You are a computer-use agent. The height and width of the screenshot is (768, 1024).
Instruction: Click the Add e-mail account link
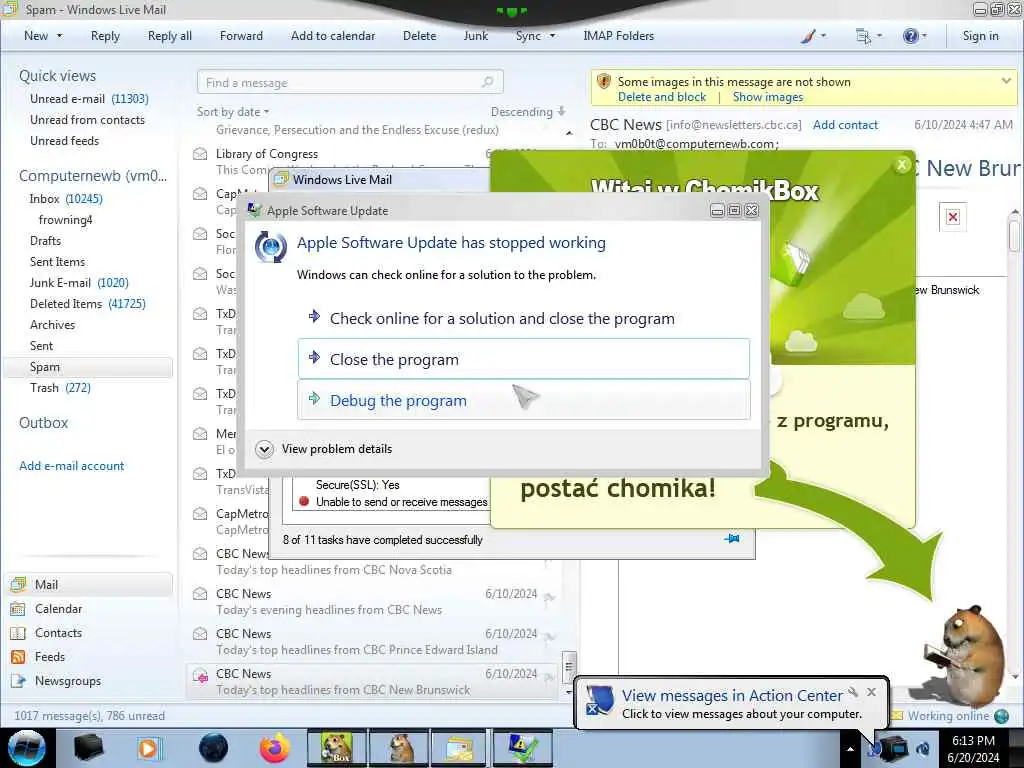(x=71, y=466)
